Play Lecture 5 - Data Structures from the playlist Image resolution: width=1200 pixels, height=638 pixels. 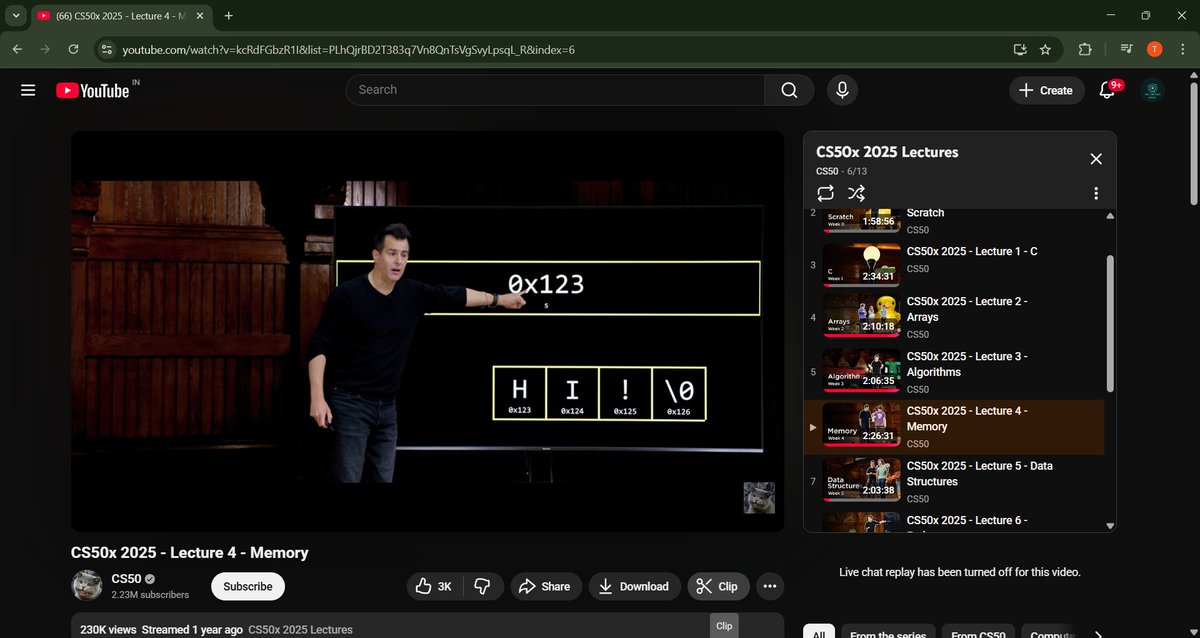click(953, 481)
